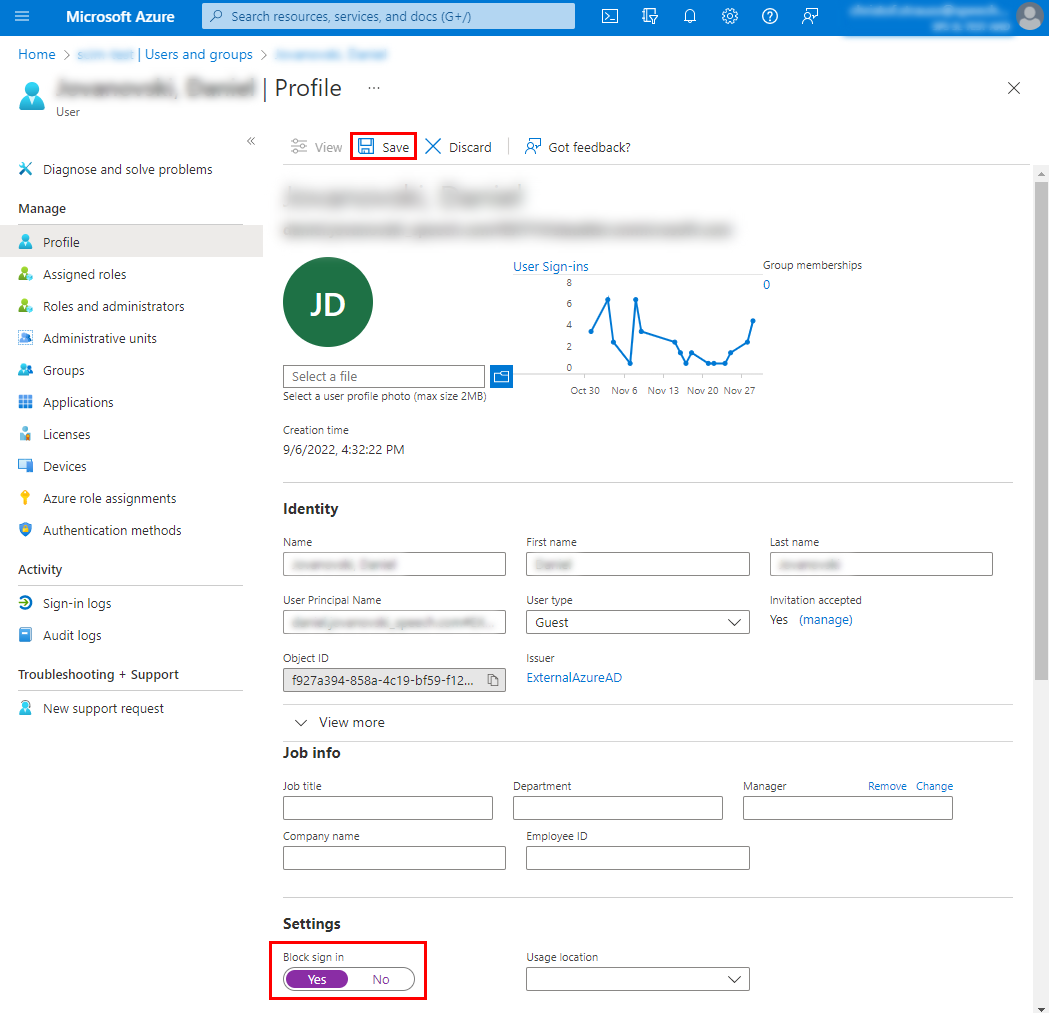Open Groups in the sidebar
Screen dimensions: 1049x1013
pos(64,371)
